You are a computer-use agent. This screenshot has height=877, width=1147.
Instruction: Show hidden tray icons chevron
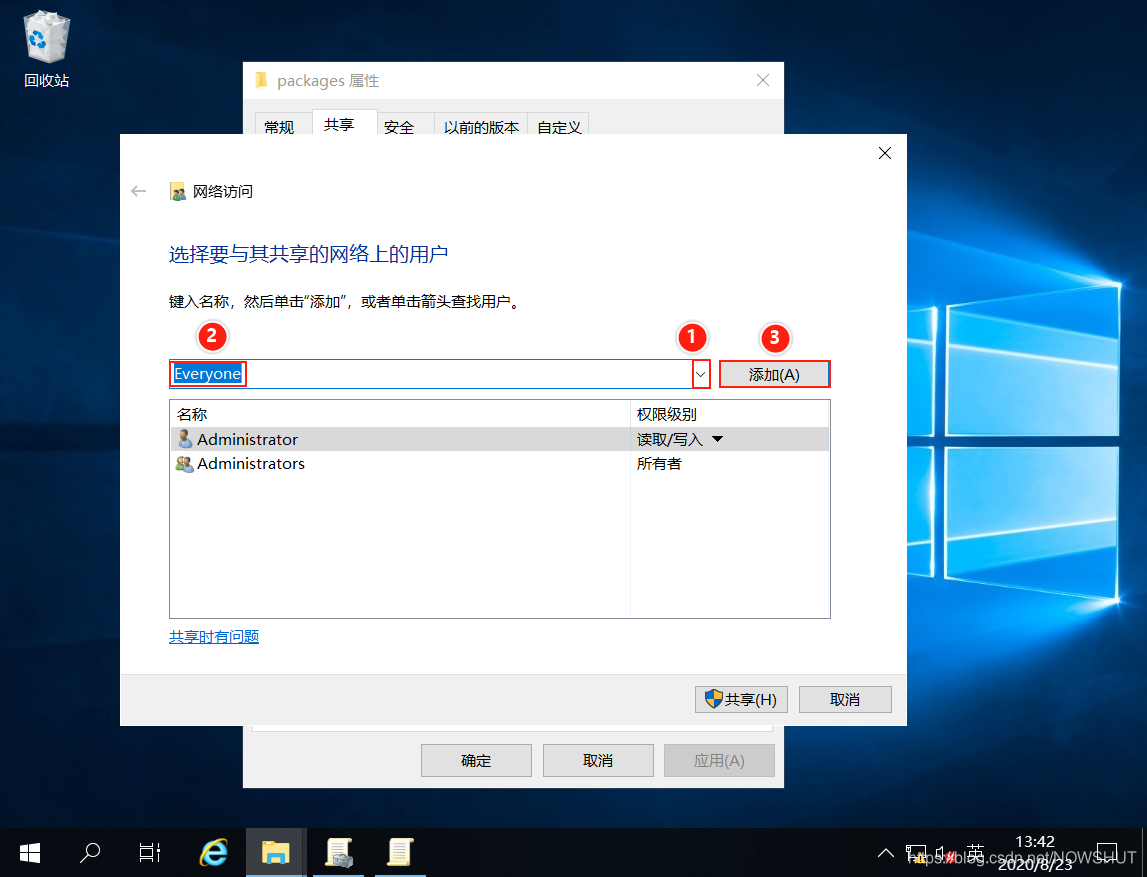pyautogui.click(x=886, y=853)
